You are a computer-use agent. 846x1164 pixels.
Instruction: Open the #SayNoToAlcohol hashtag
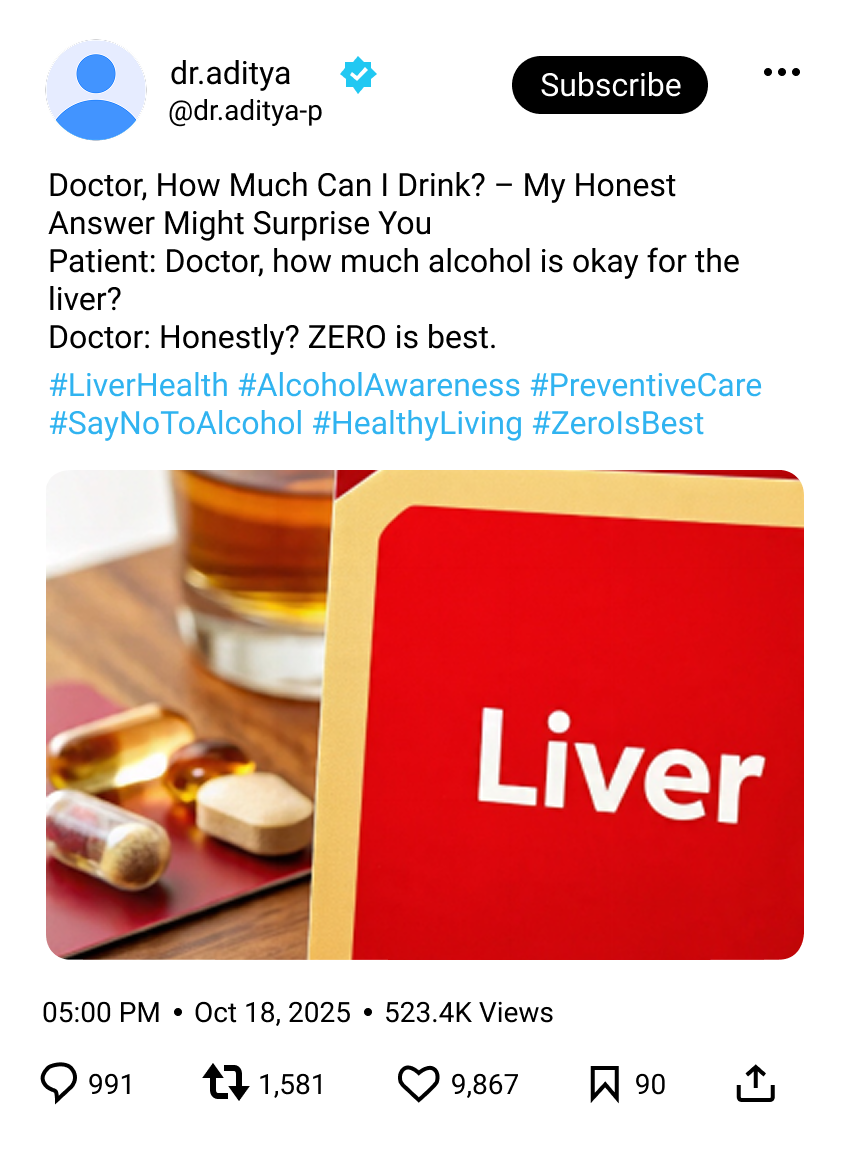[176, 424]
